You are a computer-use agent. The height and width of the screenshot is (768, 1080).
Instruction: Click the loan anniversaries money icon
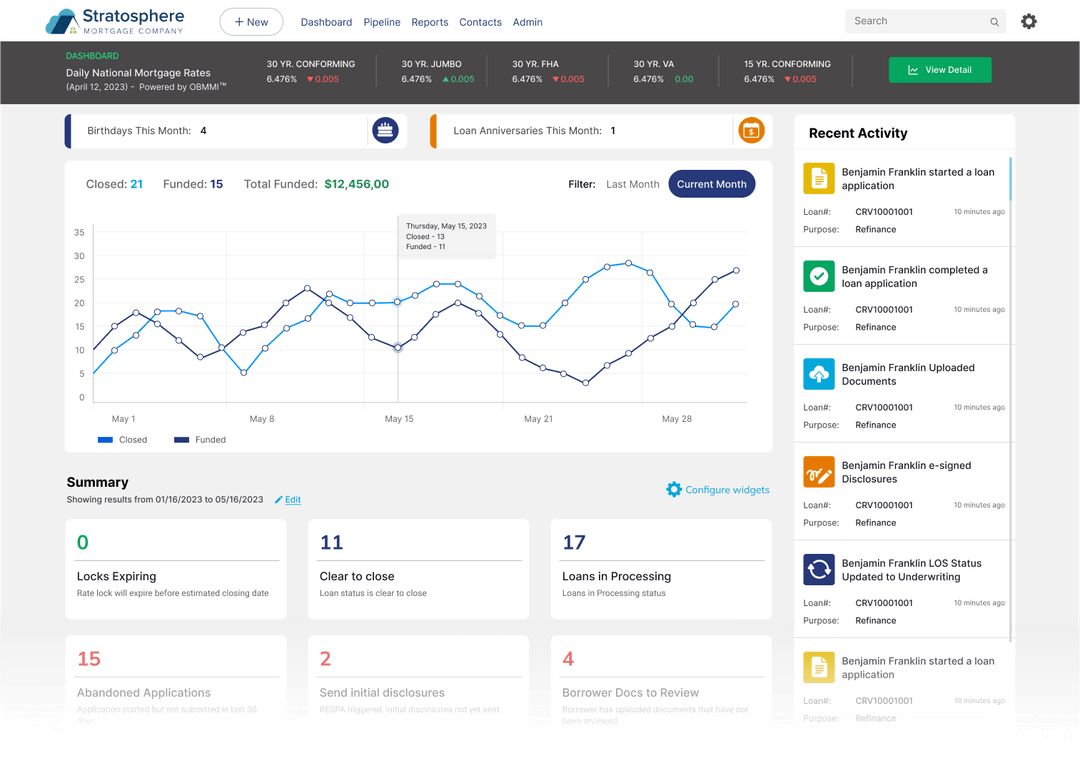tap(751, 130)
